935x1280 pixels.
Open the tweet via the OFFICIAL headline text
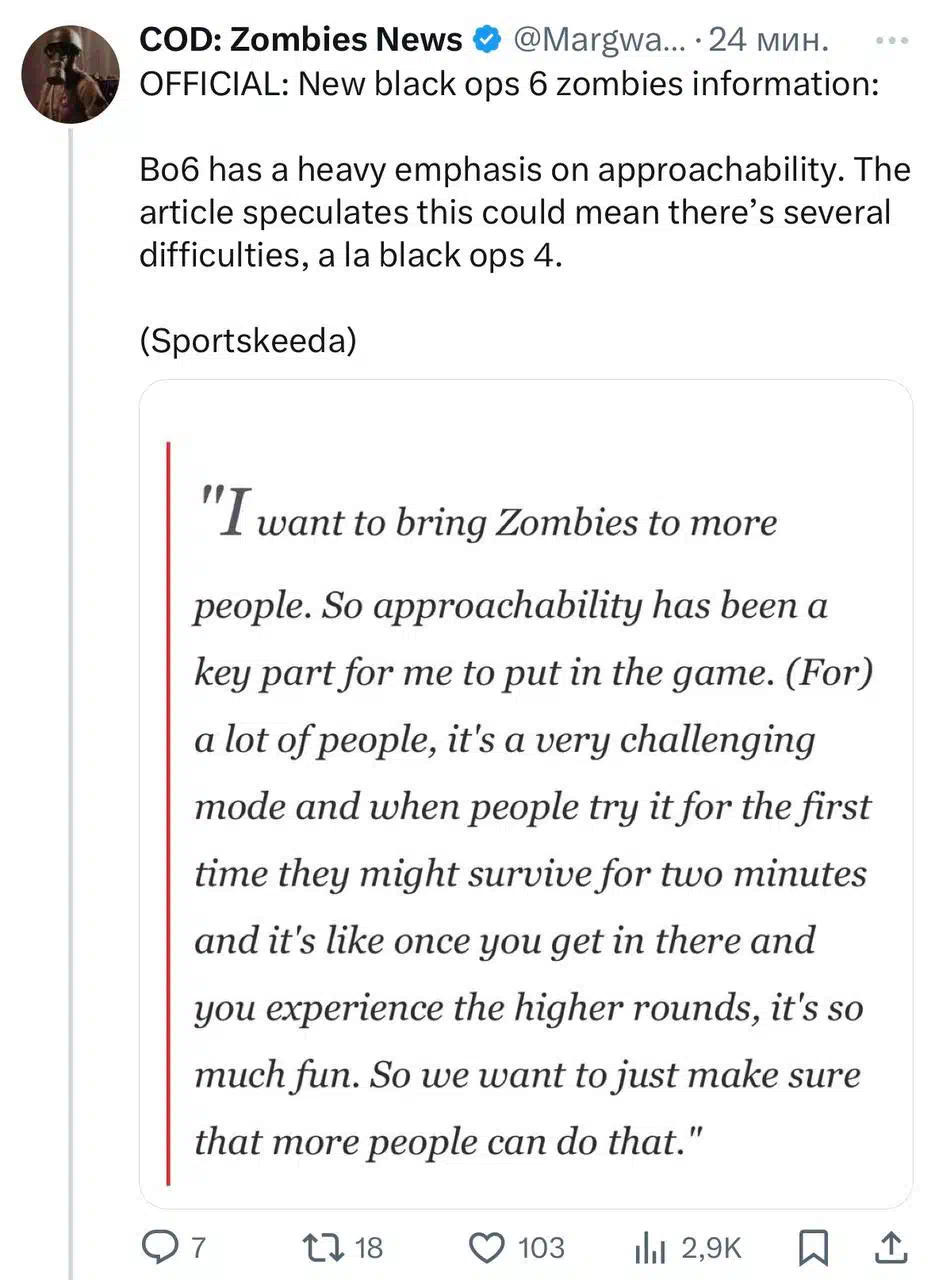tap(509, 85)
